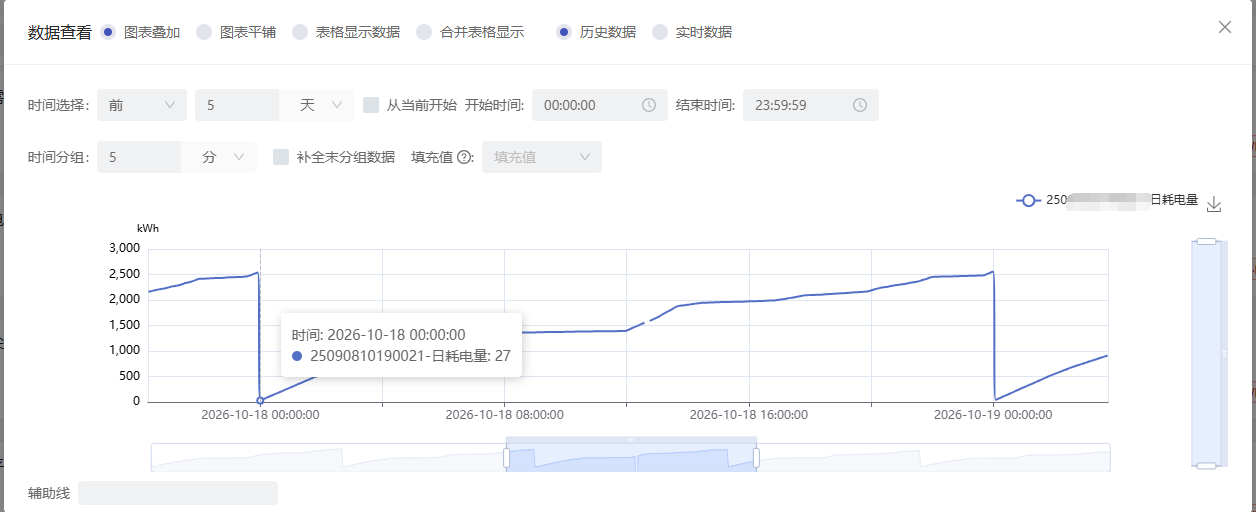Screen dimensions: 1256x512
Task: Show help for 填充值 question icon
Action: tap(464, 157)
